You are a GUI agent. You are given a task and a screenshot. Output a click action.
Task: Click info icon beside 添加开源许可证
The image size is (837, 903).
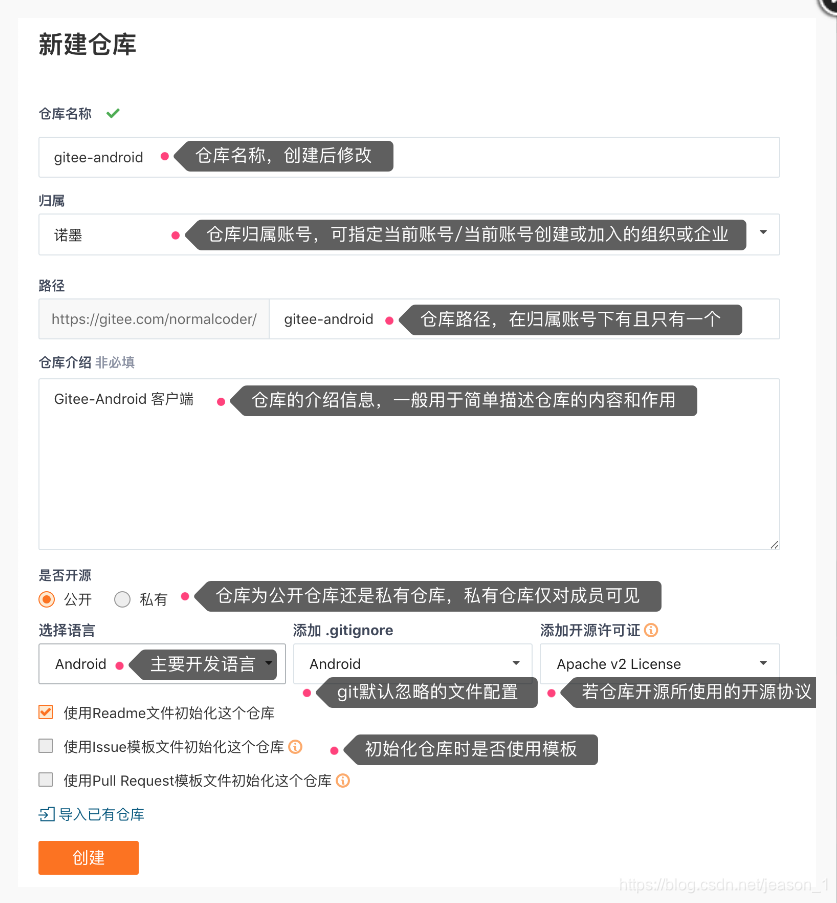(651, 630)
